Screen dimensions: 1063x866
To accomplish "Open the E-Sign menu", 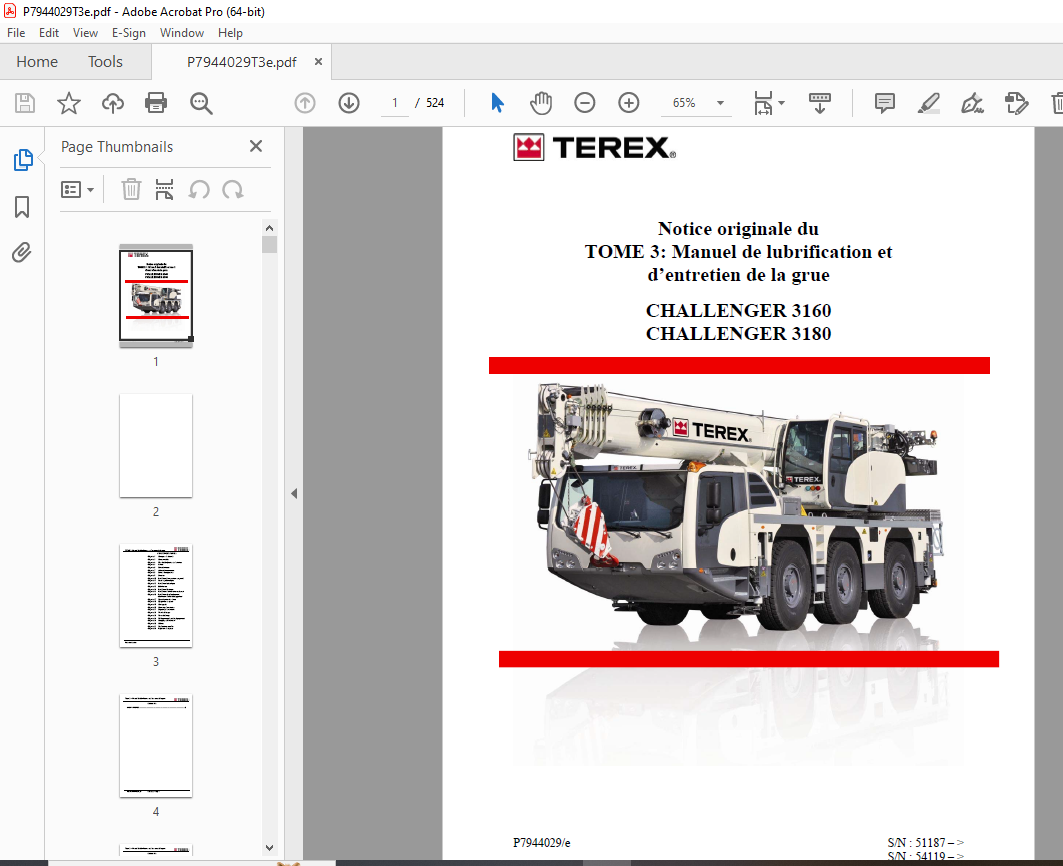I will click(129, 33).
